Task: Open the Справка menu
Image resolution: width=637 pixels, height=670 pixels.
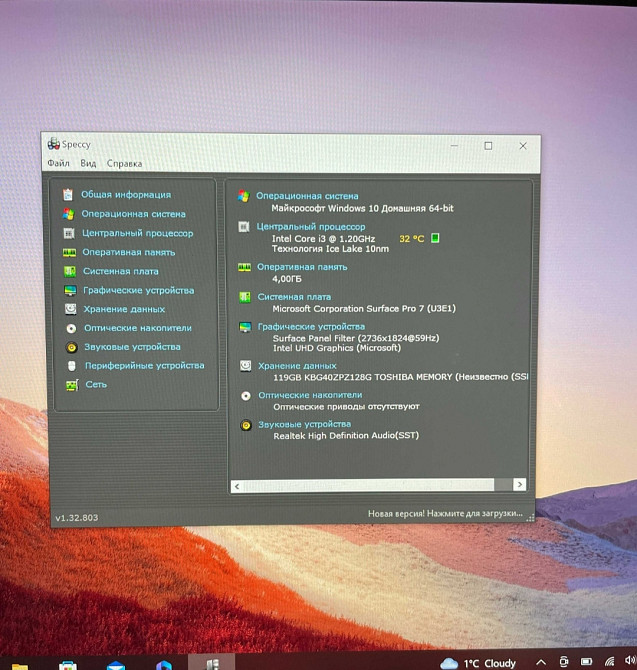Action: click(x=124, y=163)
